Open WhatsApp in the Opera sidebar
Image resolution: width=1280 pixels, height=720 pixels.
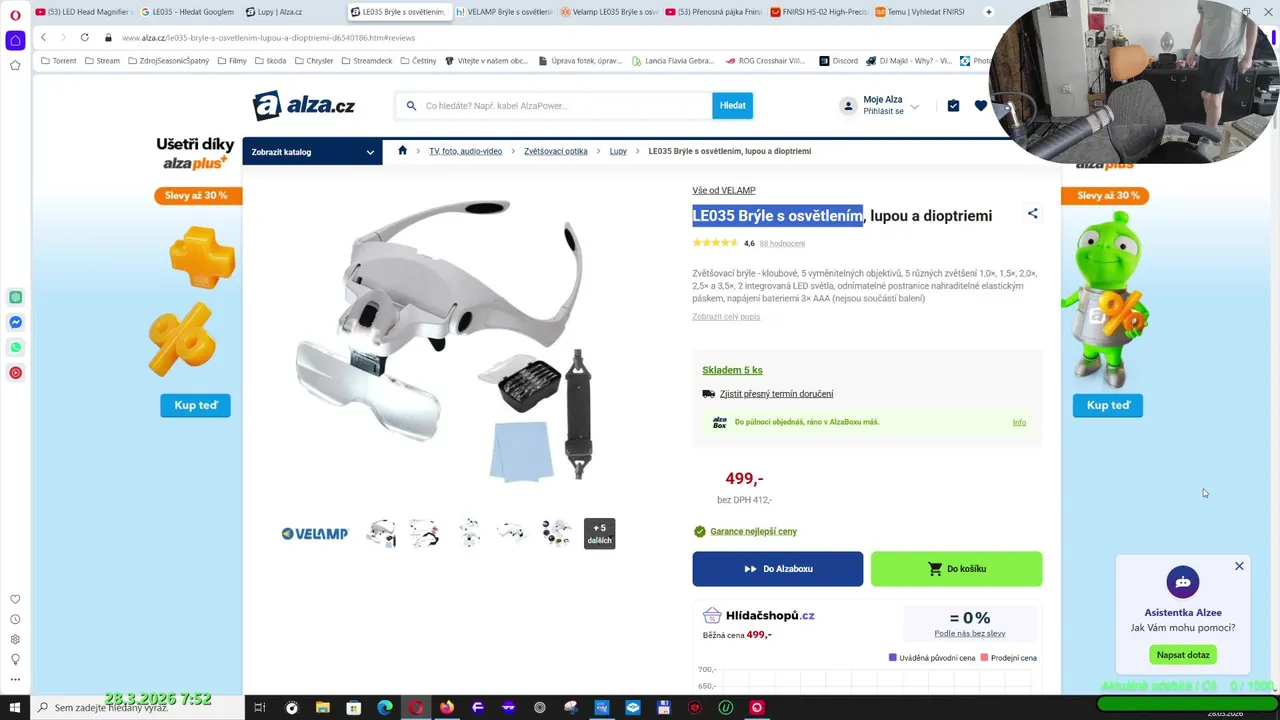tap(15, 347)
